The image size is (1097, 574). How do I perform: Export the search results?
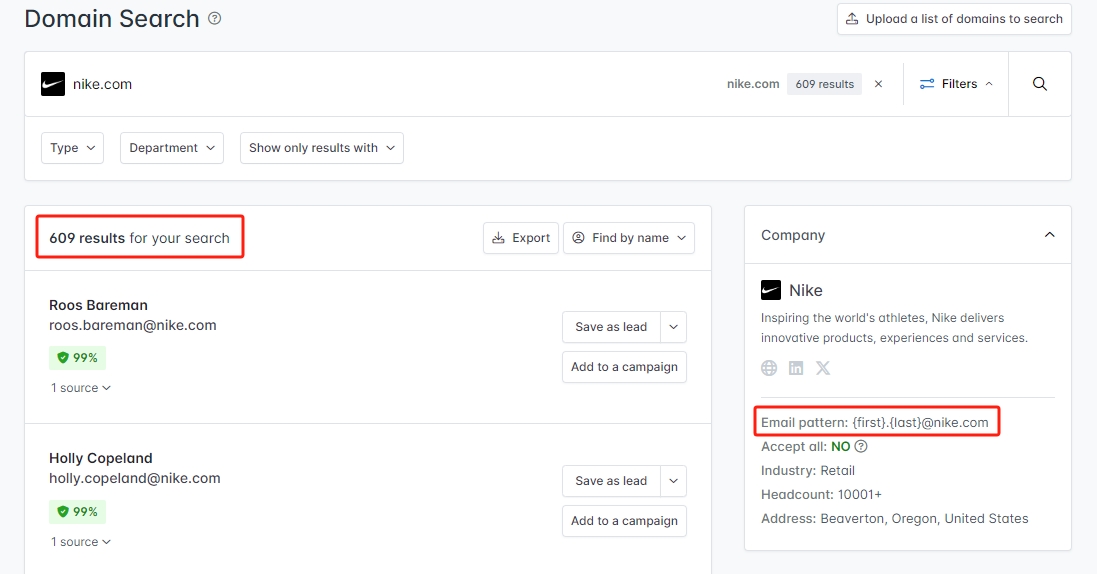[x=521, y=238]
